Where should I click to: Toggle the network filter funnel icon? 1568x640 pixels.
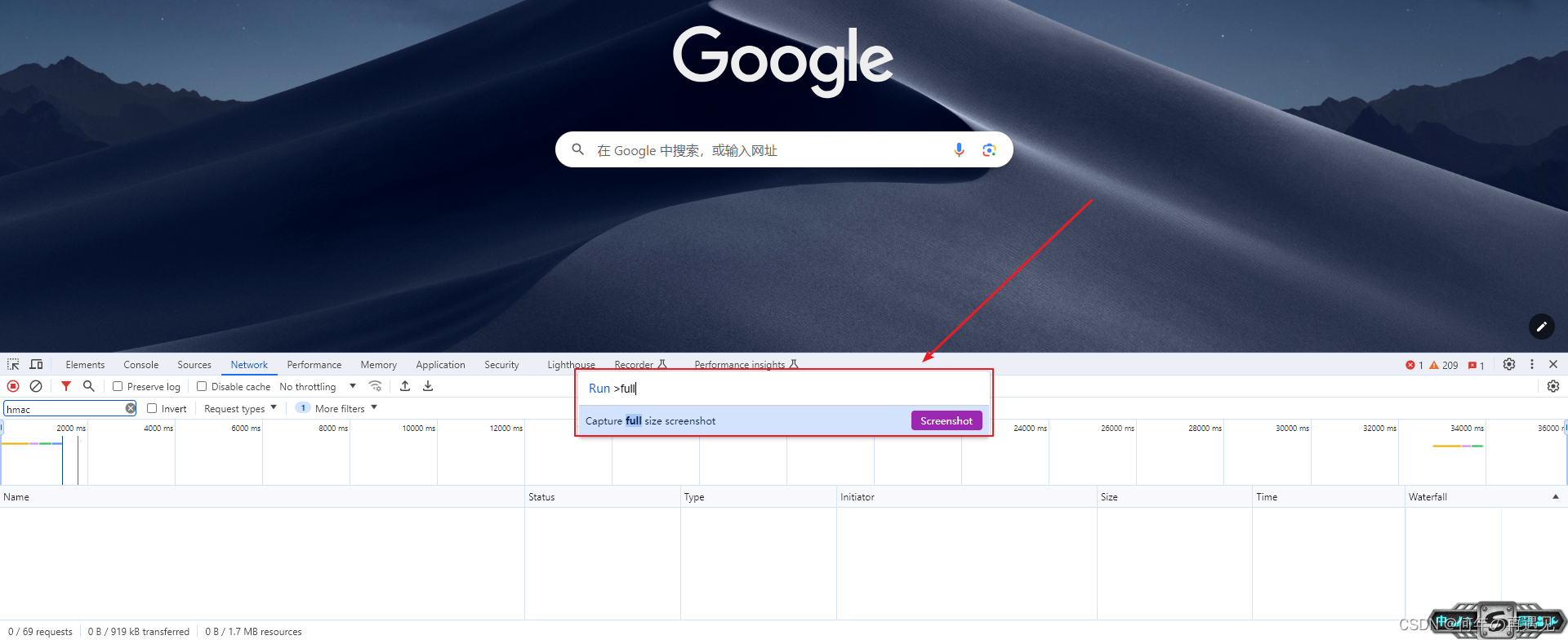point(66,386)
